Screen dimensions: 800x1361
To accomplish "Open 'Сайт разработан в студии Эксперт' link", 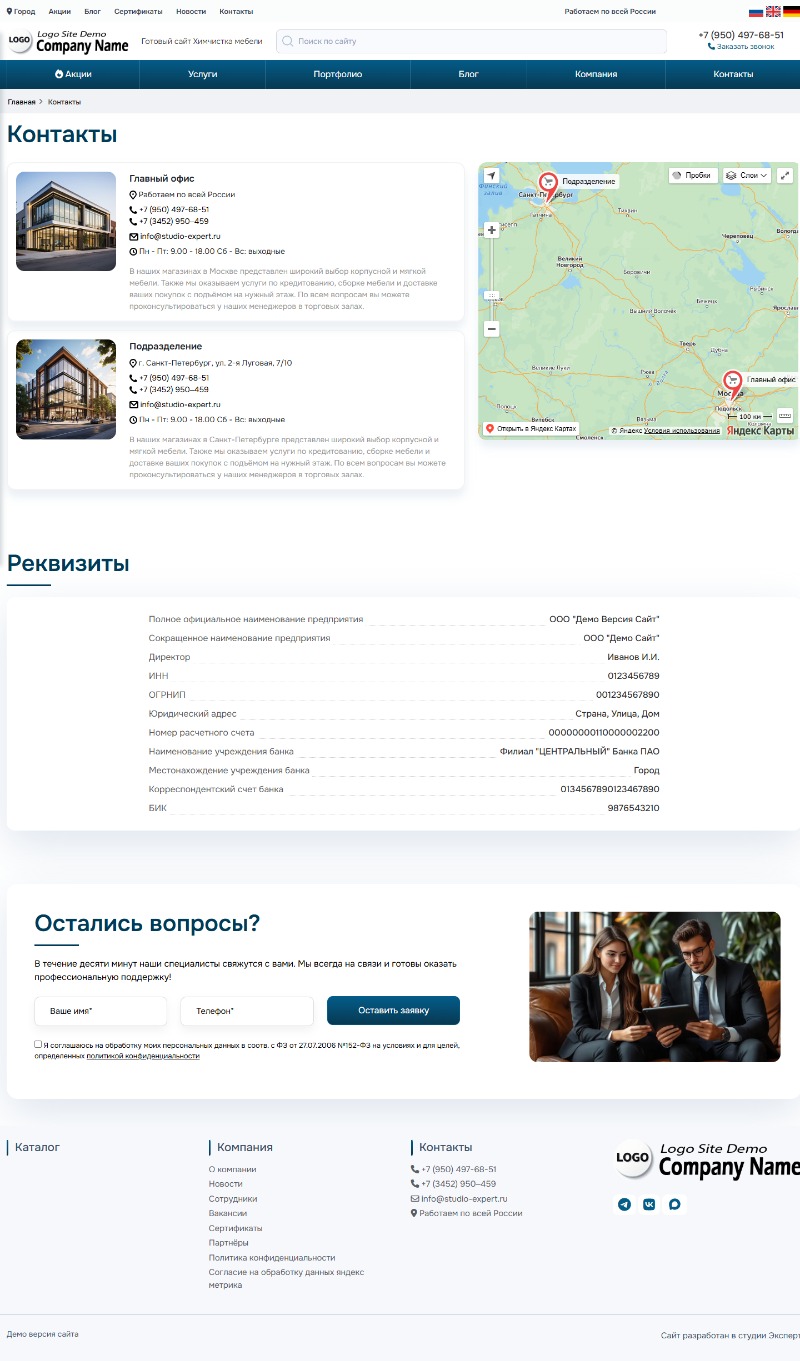I will point(730,1335).
